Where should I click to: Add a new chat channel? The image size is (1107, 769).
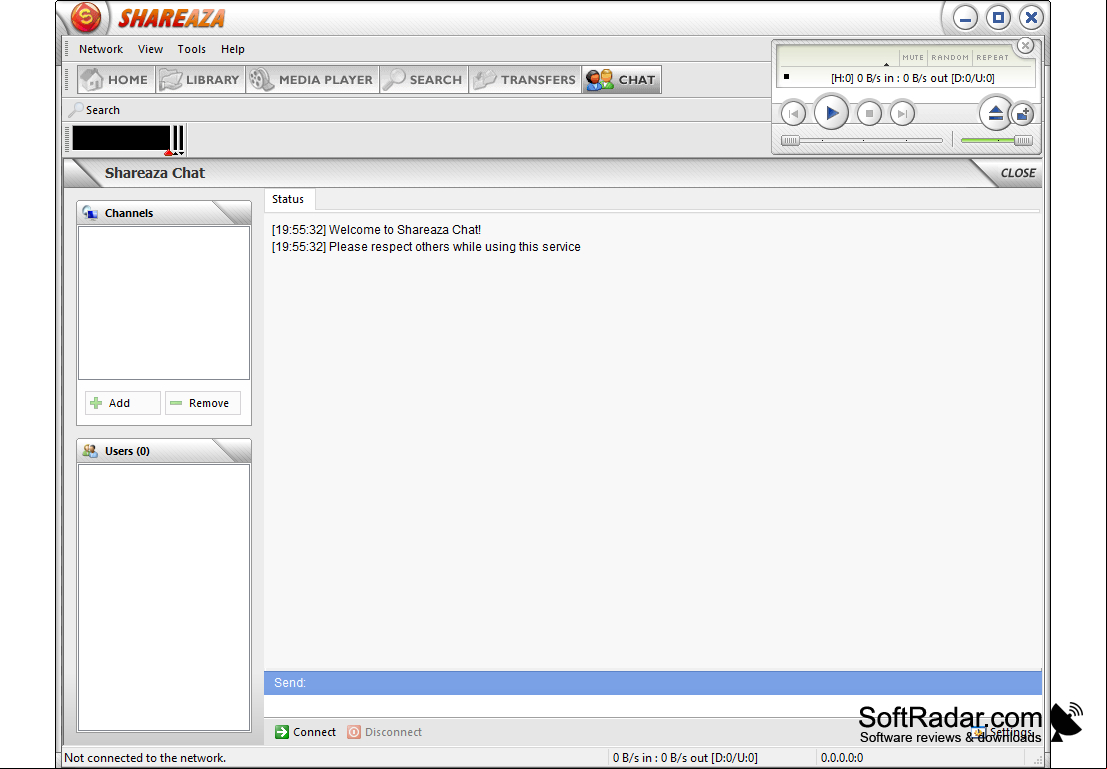point(123,403)
